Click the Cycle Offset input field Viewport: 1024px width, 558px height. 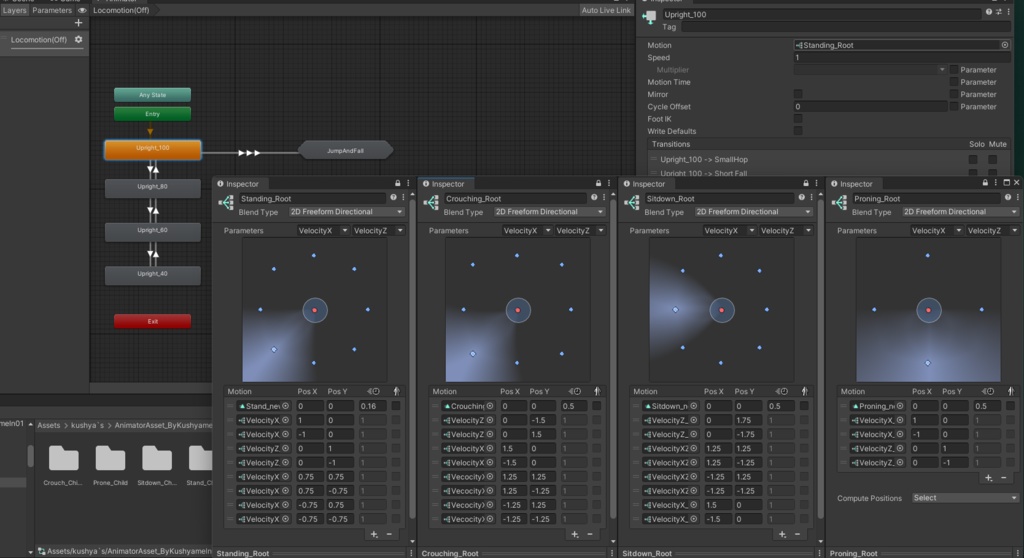click(870, 107)
